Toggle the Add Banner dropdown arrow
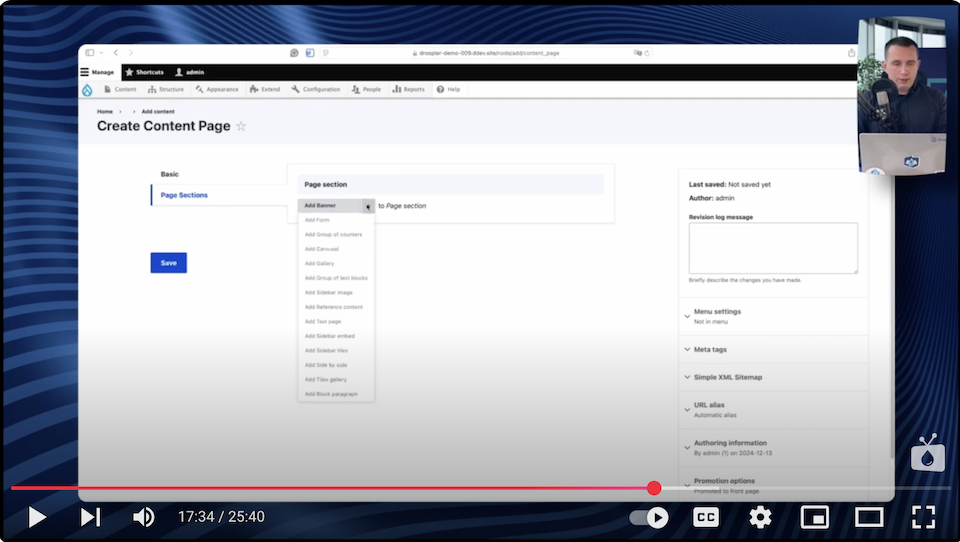Image resolution: width=960 pixels, height=542 pixels. tap(368, 206)
